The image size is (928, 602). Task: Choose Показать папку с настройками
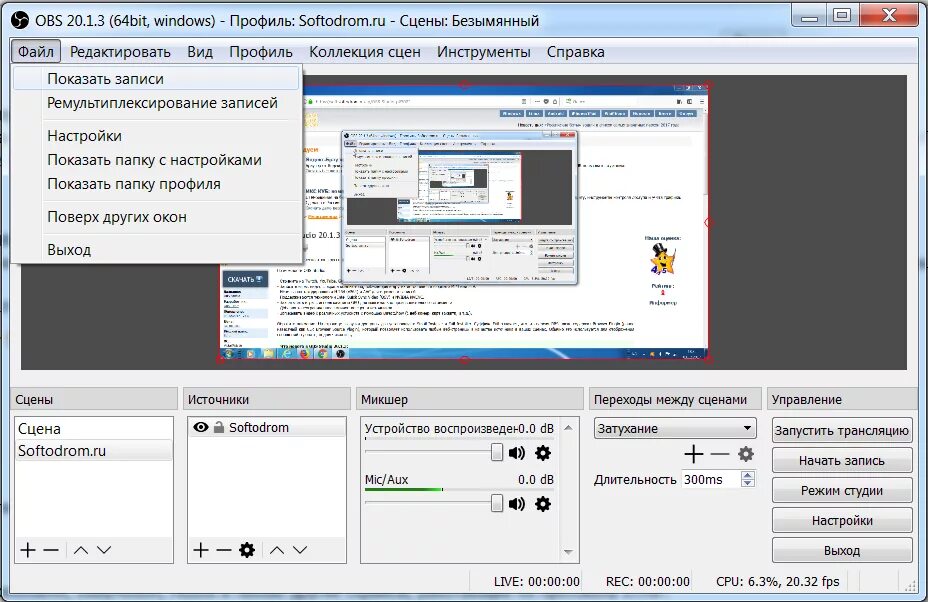point(156,160)
